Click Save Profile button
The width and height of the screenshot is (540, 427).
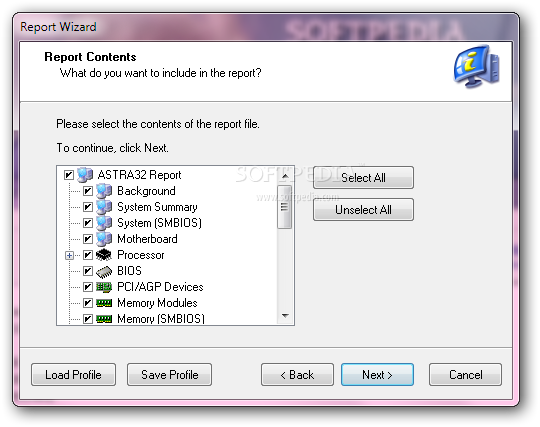(x=169, y=375)
